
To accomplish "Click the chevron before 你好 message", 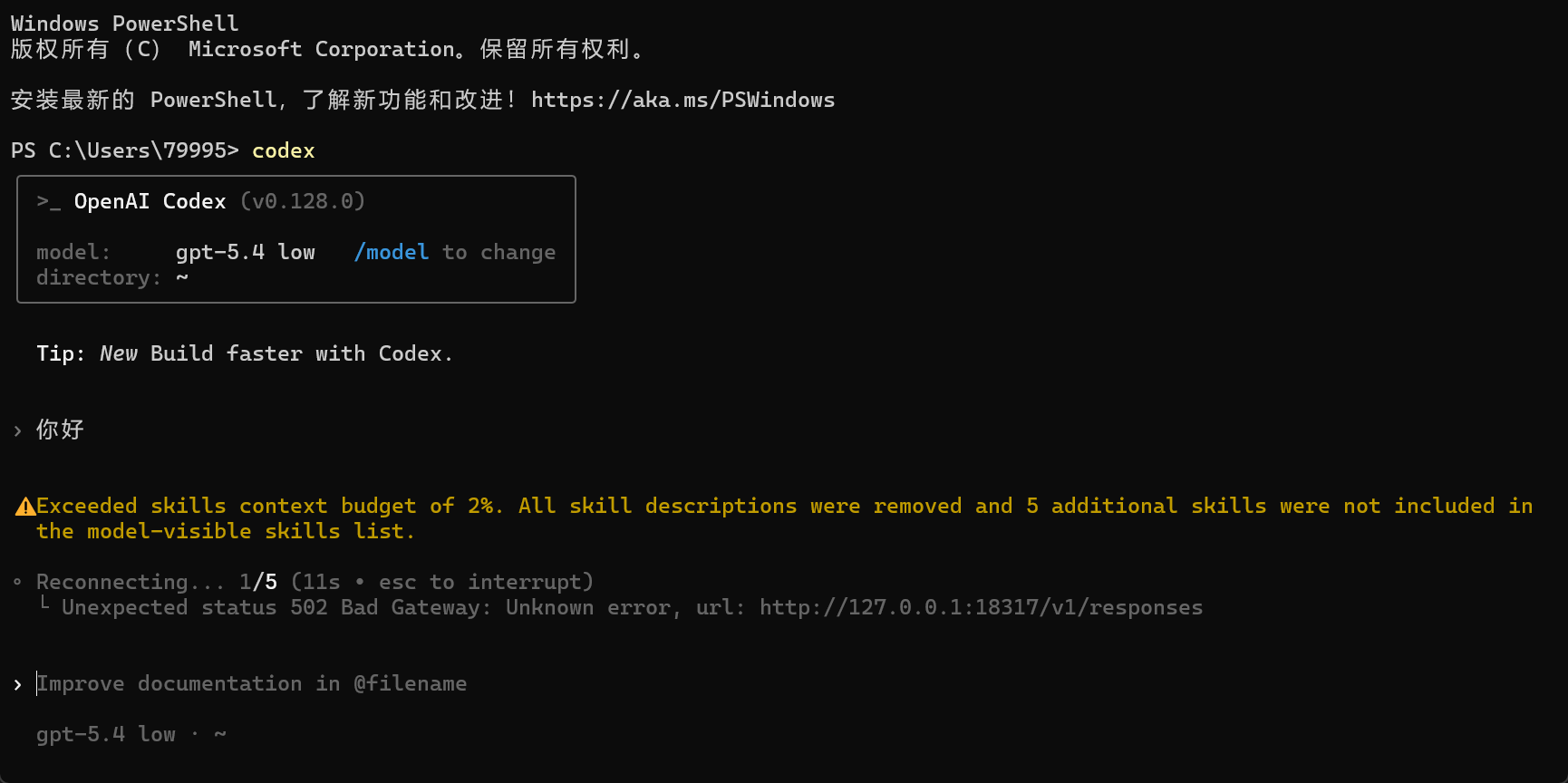I will pyautogui.click(x=17, y=430).
